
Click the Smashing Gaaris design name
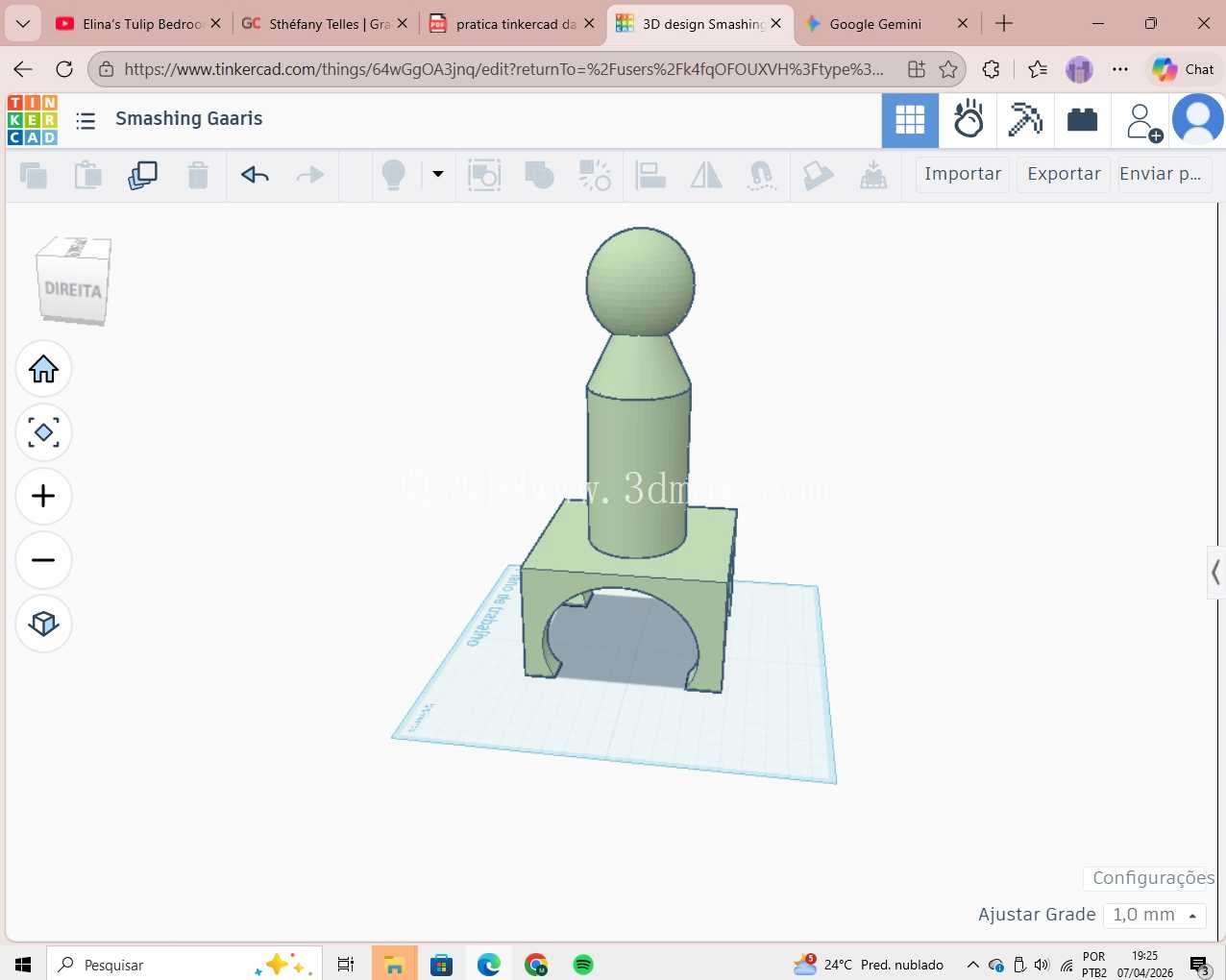tap(188, 118)
